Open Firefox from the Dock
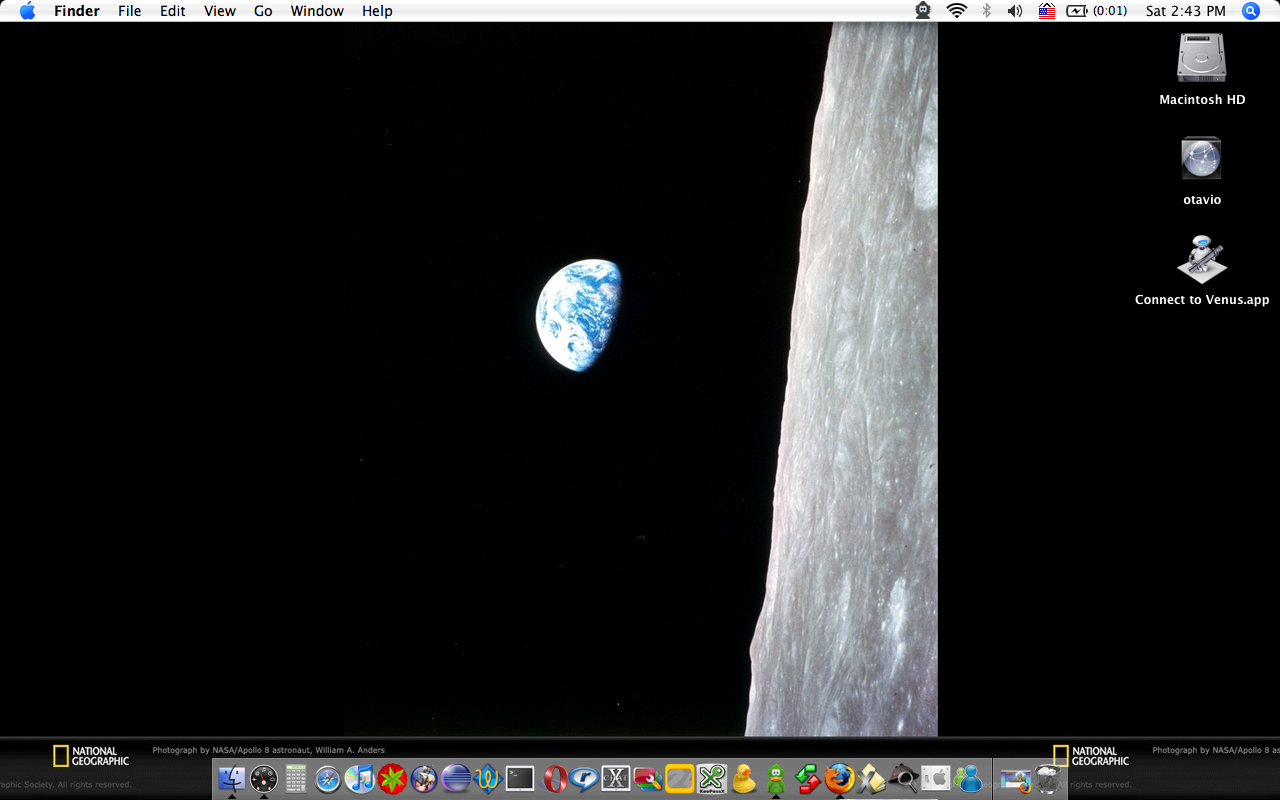 pyautogui.click(x=840, y=778)
